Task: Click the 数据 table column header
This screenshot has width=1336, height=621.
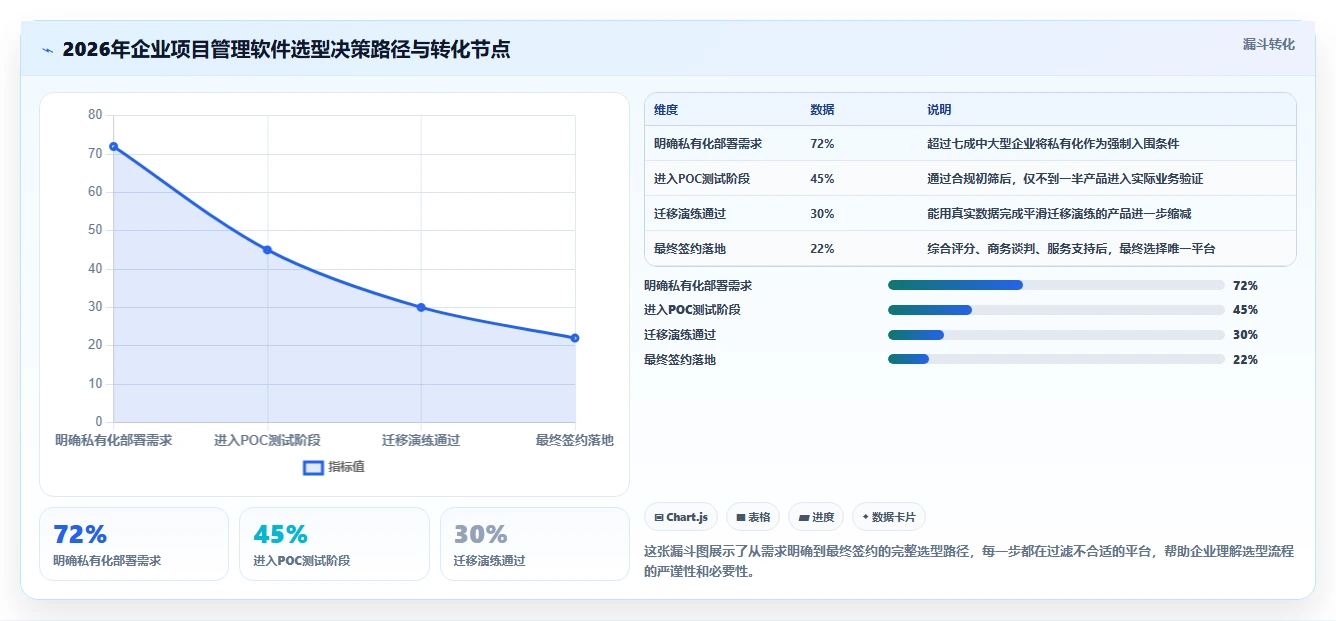Action: (822, 110)
